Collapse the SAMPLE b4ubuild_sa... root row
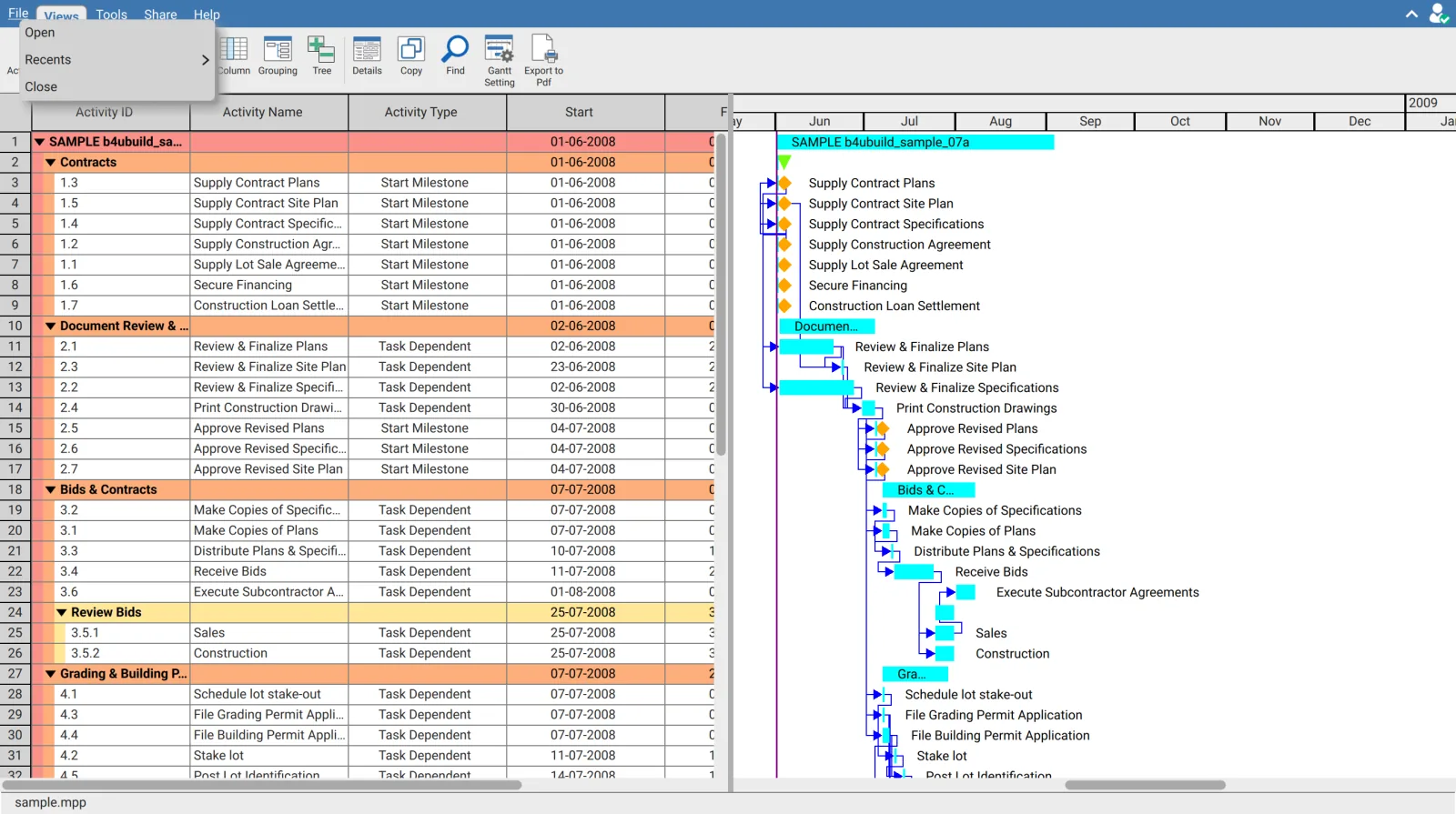The width and height of the screenshot is (1456, 814). (x=39, y=142)
